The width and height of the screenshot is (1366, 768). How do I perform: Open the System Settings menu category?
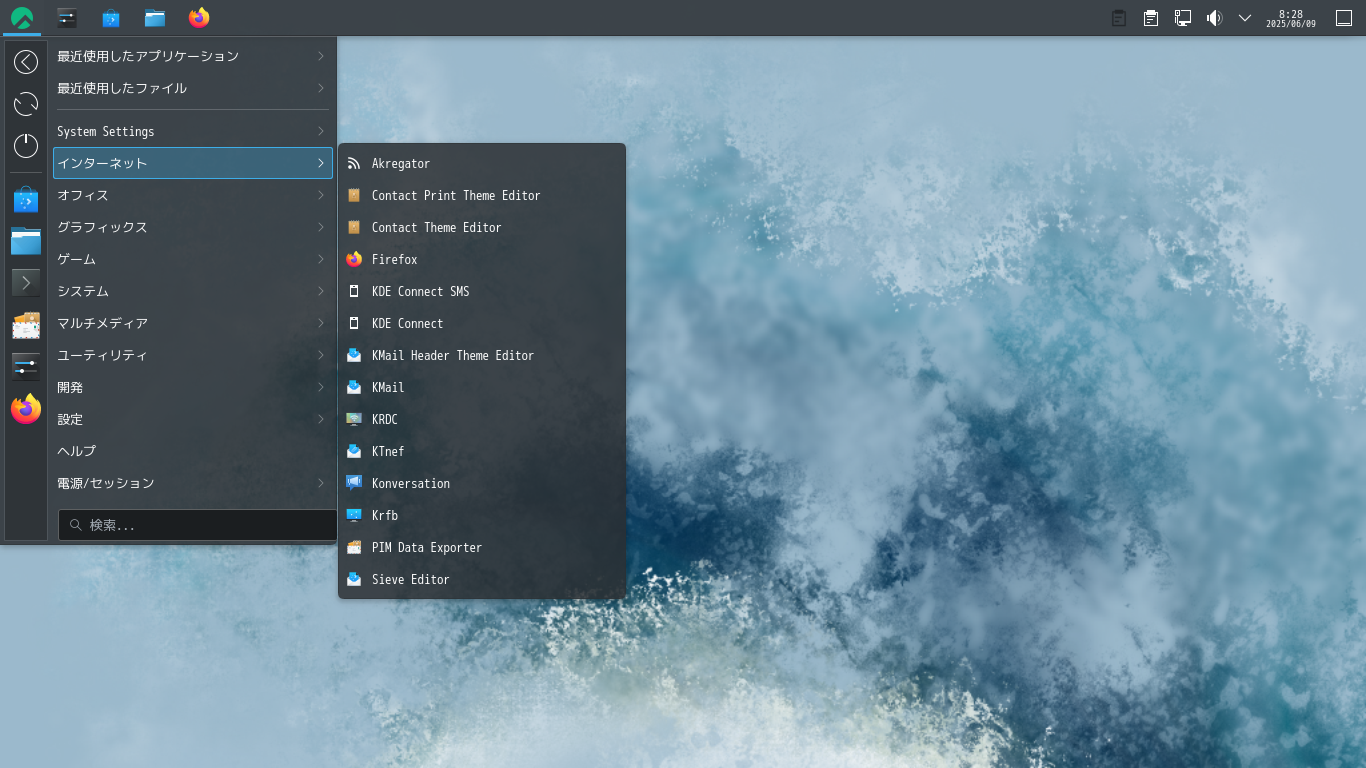pyautogui.click(x=193, y=131)
